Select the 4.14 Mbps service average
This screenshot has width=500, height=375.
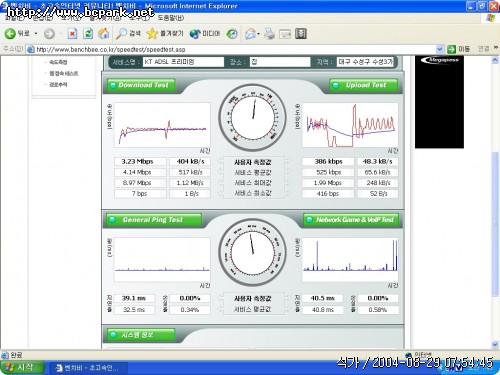point(140,172)
